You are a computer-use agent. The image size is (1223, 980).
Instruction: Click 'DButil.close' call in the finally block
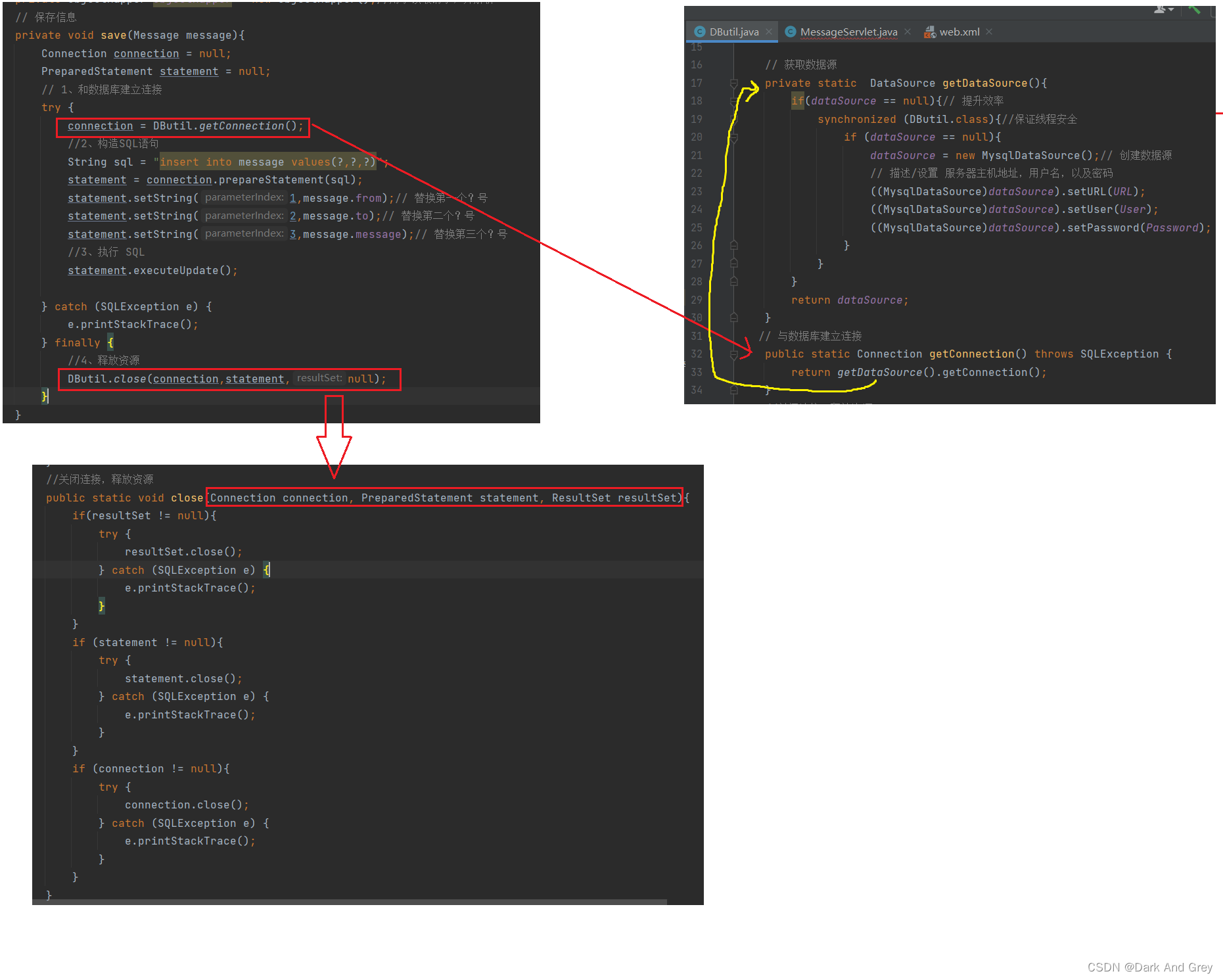(106, 379)
